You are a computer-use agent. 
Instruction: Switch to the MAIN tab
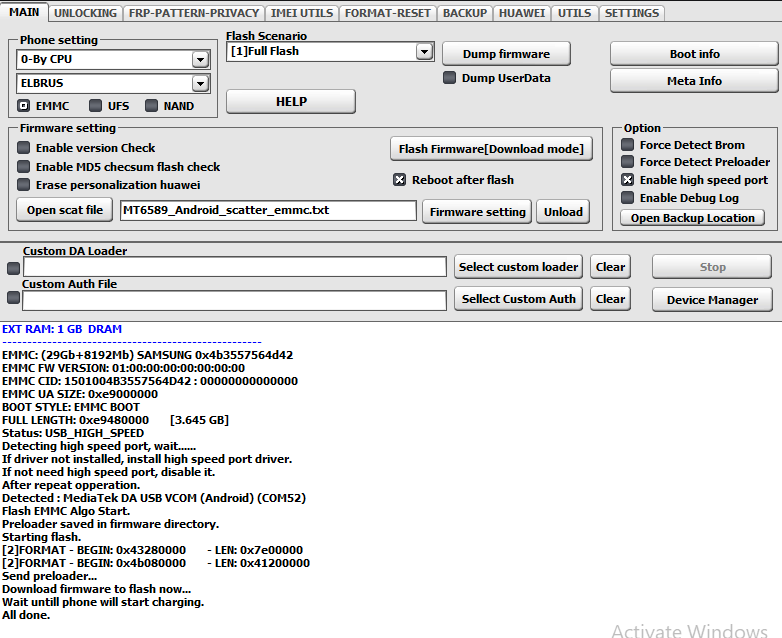[x=24, y=12]
